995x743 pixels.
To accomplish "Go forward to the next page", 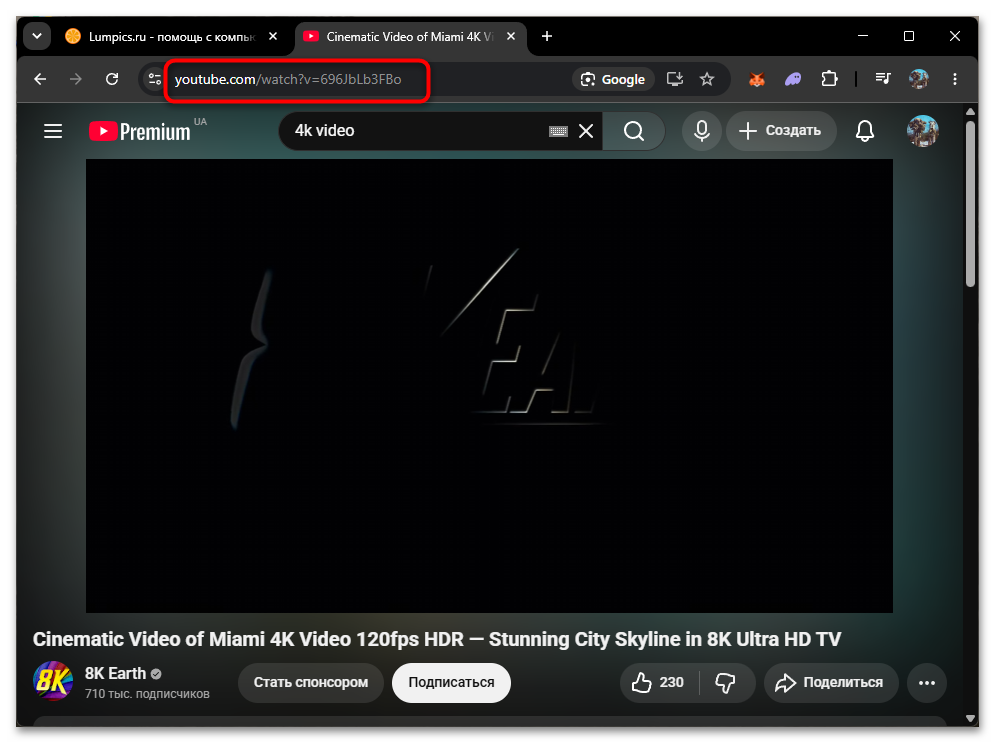I will (76, 79).
